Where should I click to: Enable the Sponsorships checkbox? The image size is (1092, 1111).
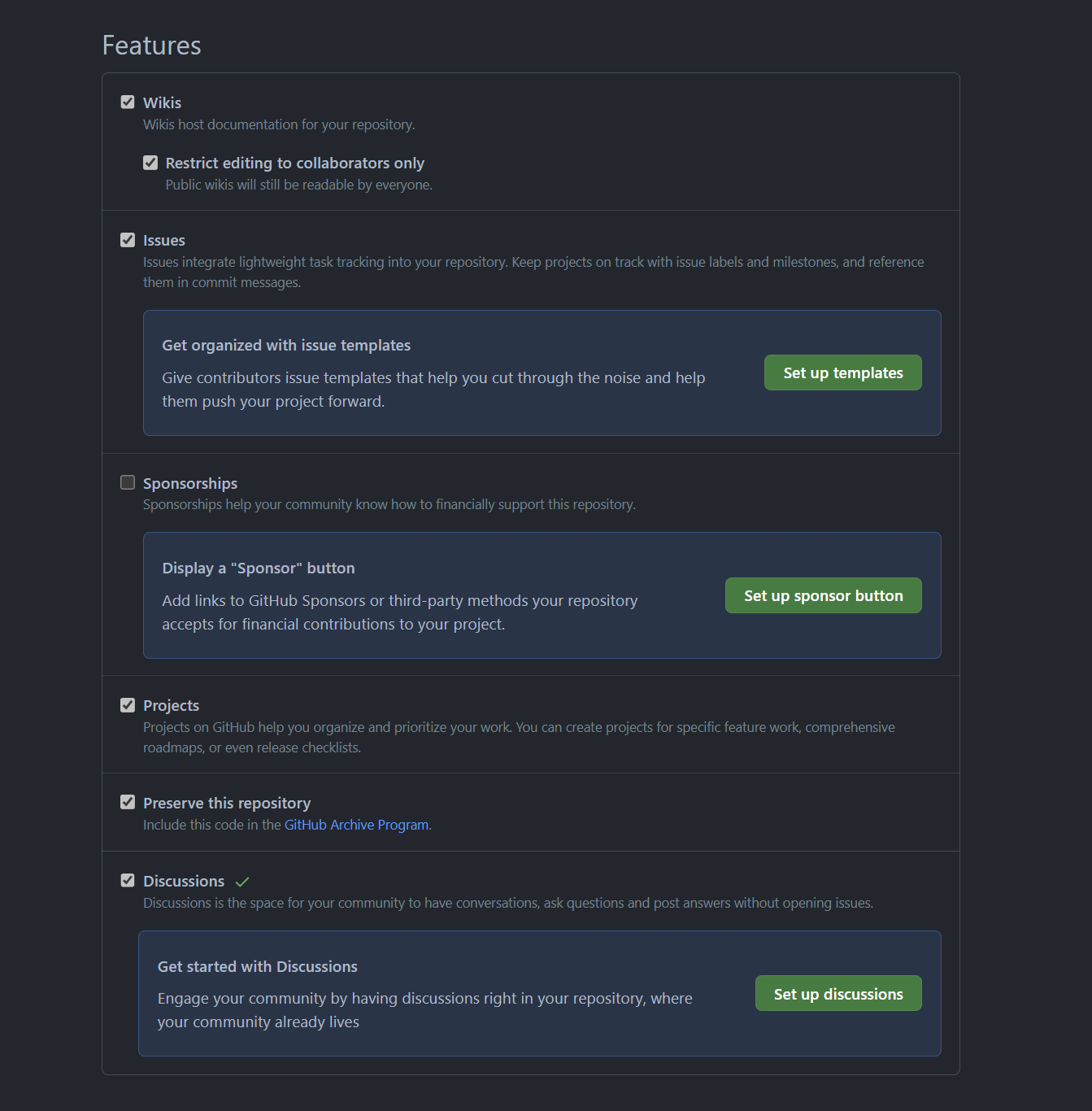(128, 482)
